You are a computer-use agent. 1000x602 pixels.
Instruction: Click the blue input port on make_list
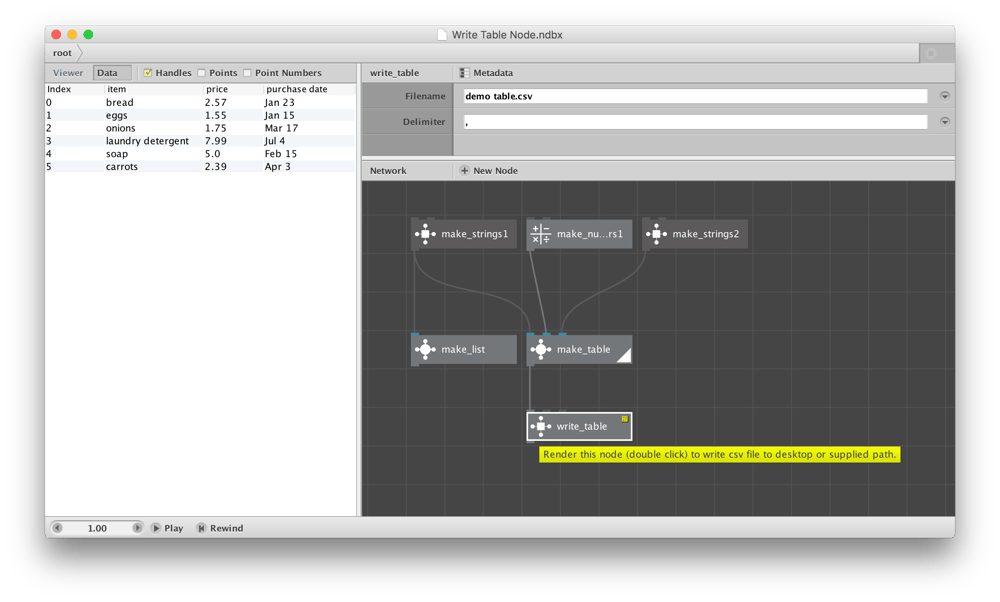(x=415, y=334)
